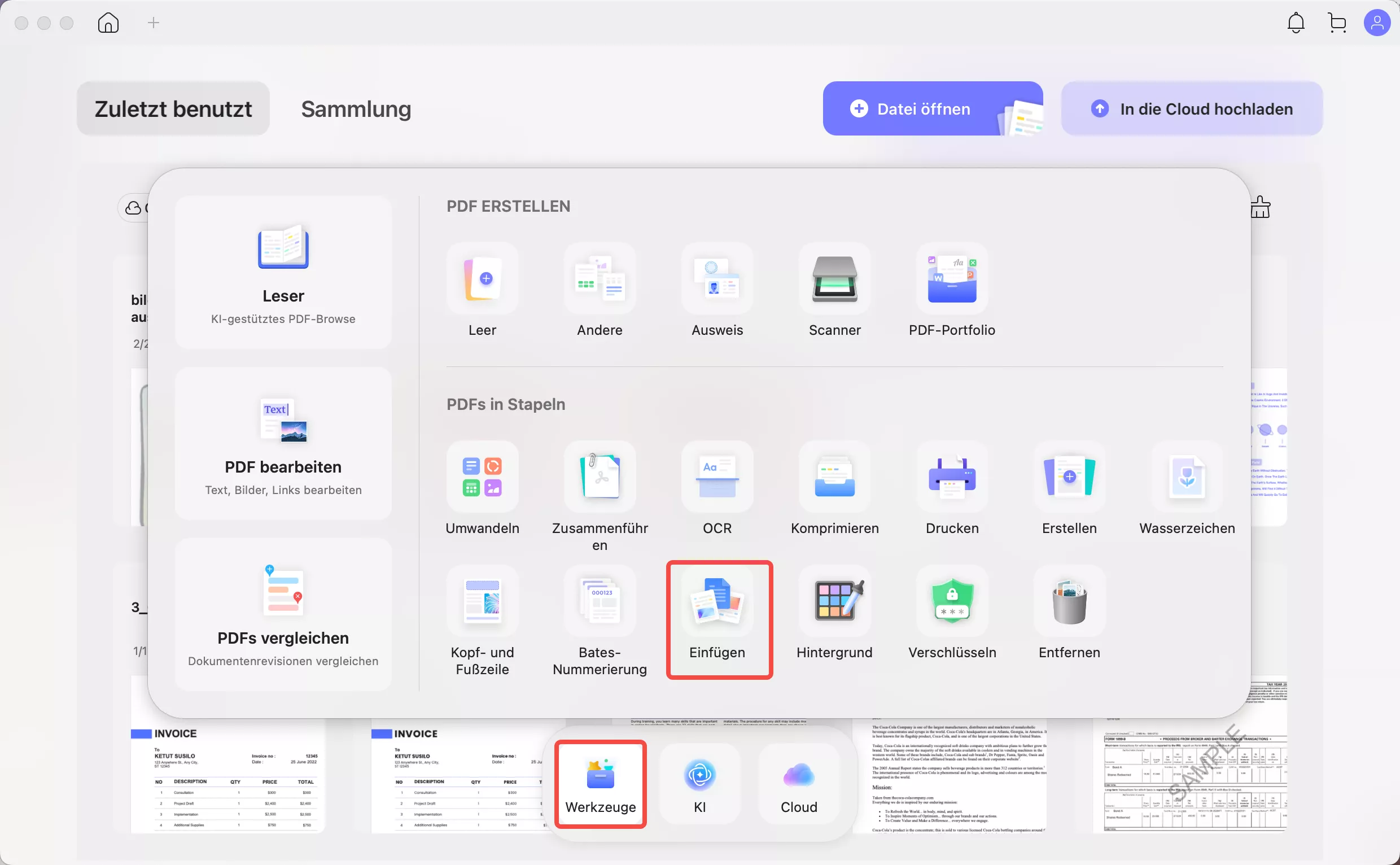This screenshot has width=1400, height=865.
Task: Create a PDF-Portfolio
Action: coord(952,291)
